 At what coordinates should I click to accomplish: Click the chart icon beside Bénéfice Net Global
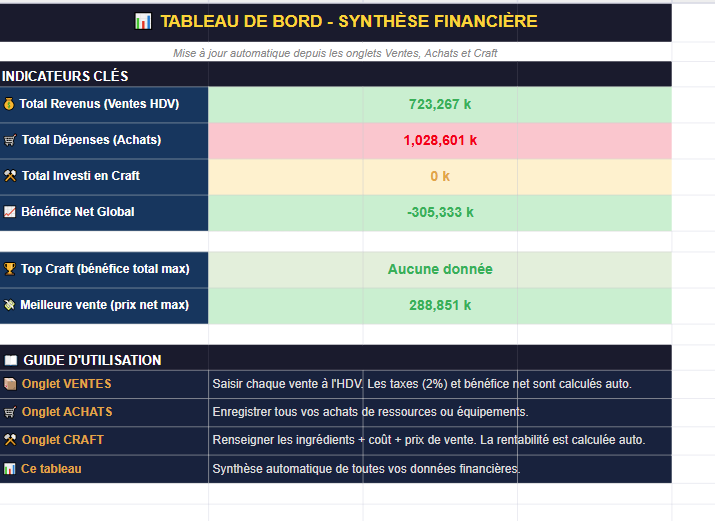[x=10, y=211]
